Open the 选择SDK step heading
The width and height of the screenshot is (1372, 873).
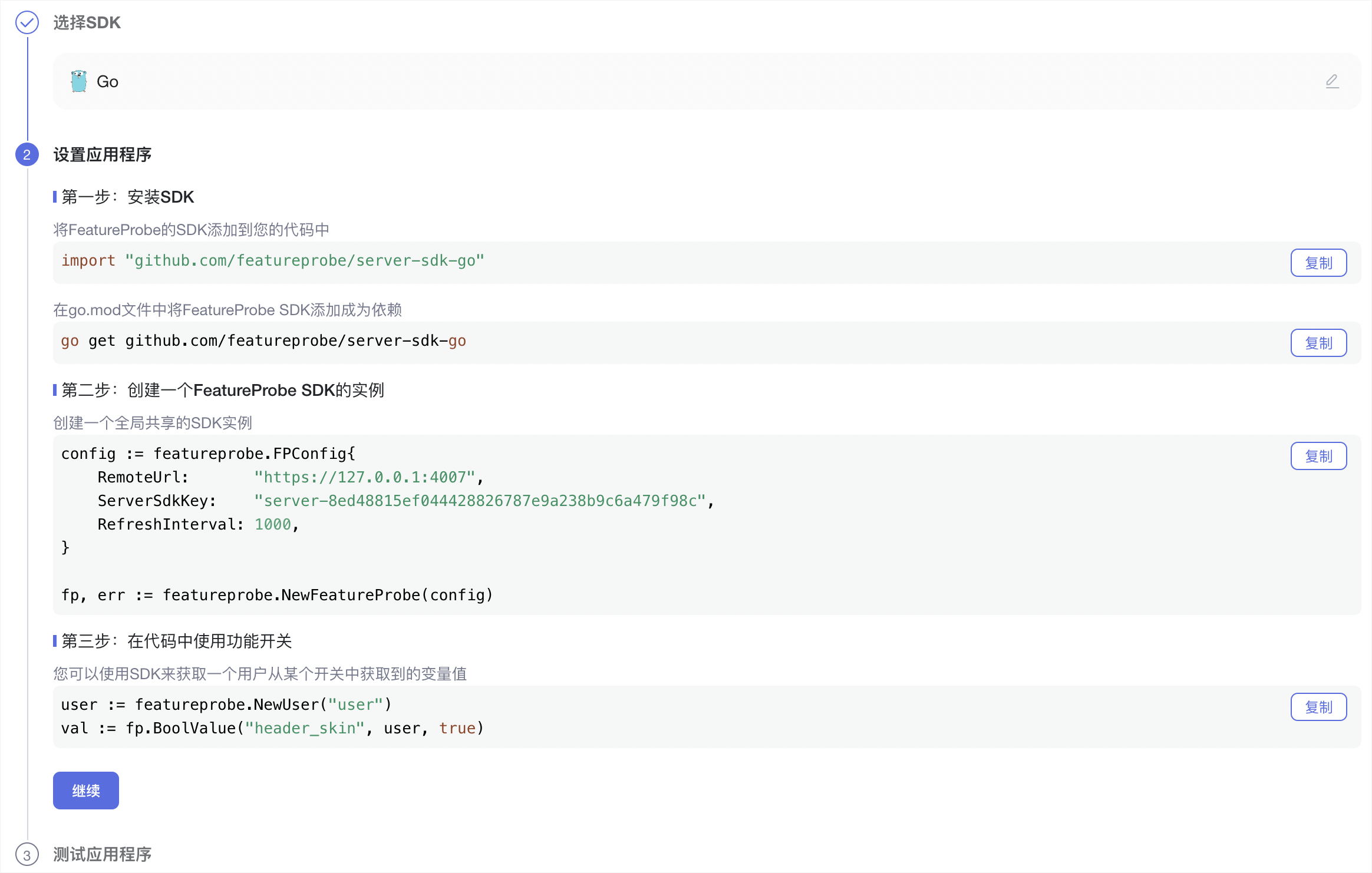[x=87, y=23]
